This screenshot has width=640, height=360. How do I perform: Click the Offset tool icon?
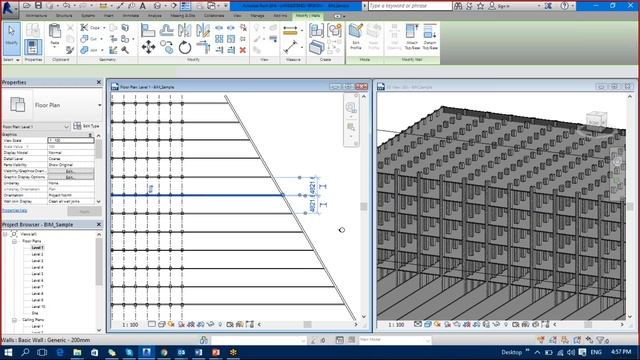point(166,30)
